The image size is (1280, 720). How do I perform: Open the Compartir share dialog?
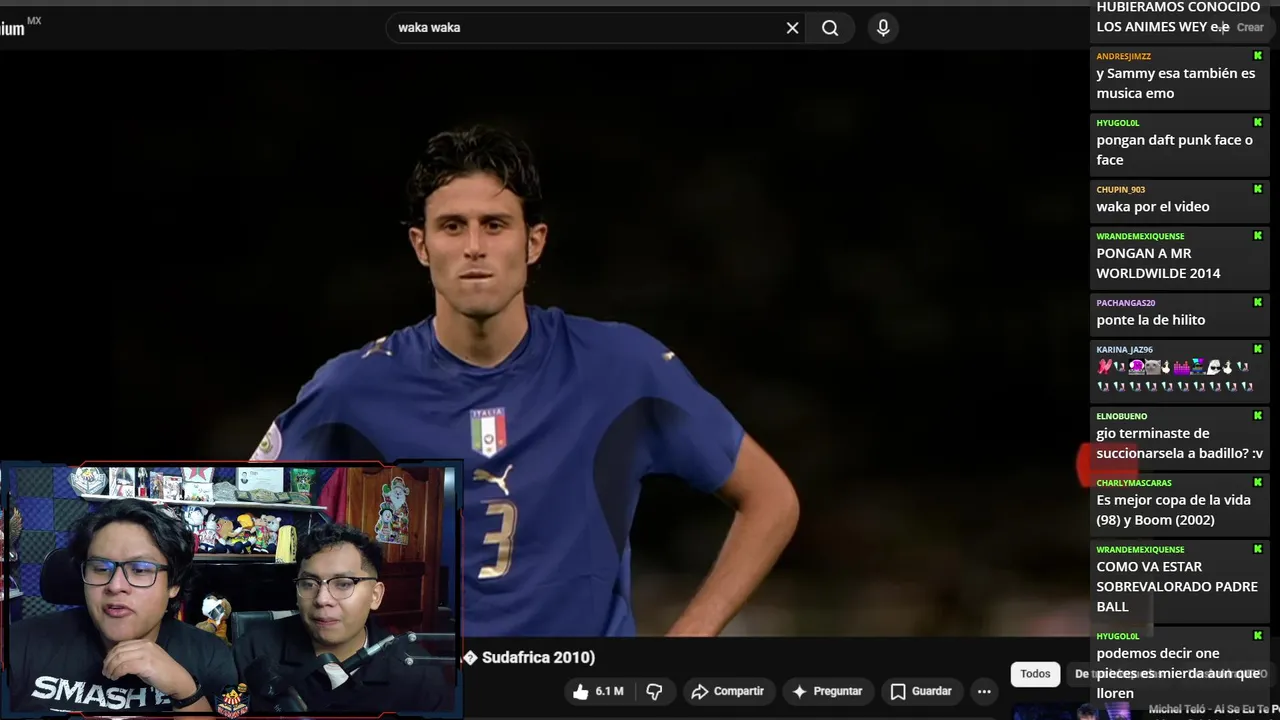[x=727, y=691]
